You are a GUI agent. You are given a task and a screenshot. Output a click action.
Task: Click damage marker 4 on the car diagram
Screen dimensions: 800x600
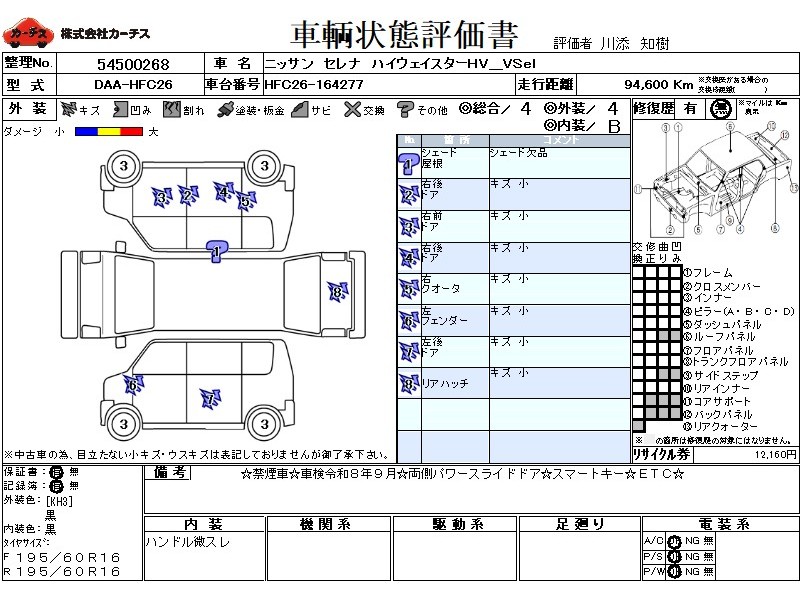pyautogui.click(x=223, y=192)
